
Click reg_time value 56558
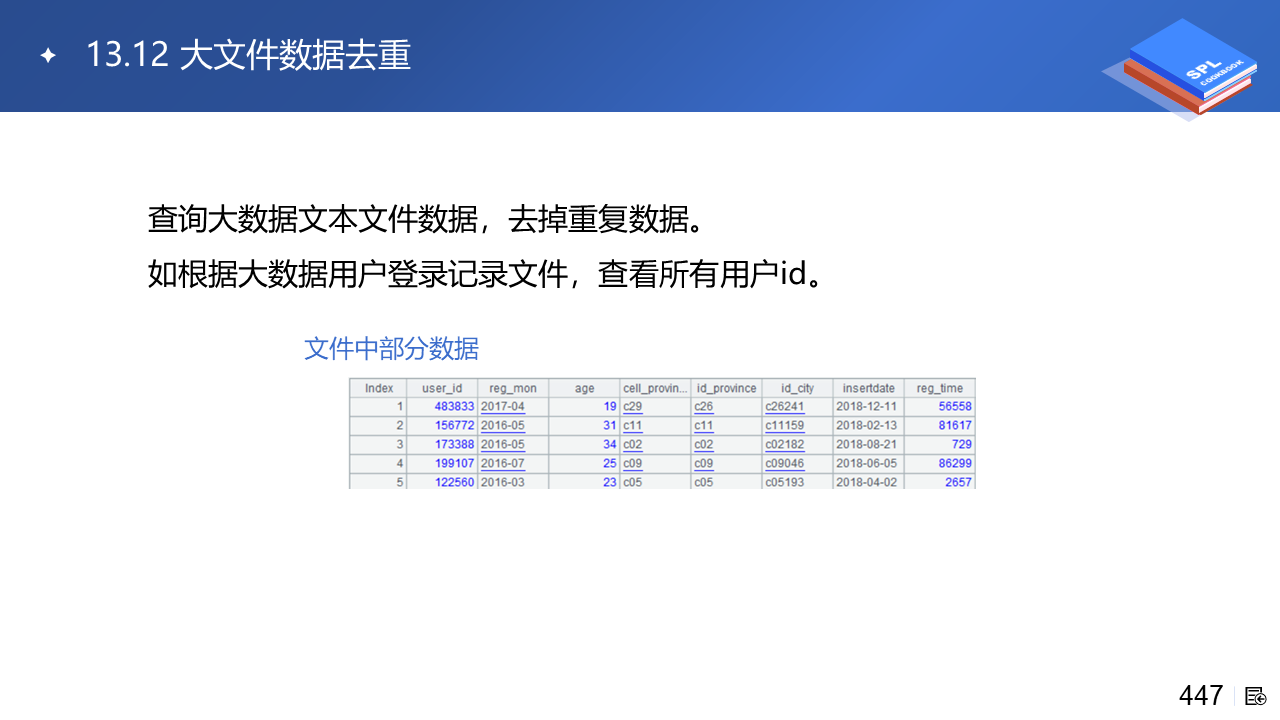pyautogui.click(x=955, y=407)
